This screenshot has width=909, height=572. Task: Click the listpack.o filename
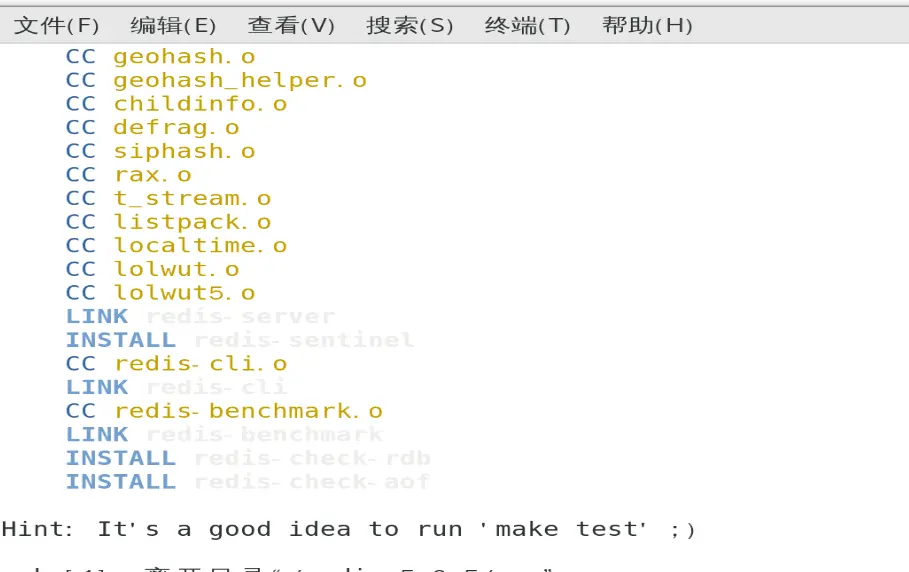(192, 222)
